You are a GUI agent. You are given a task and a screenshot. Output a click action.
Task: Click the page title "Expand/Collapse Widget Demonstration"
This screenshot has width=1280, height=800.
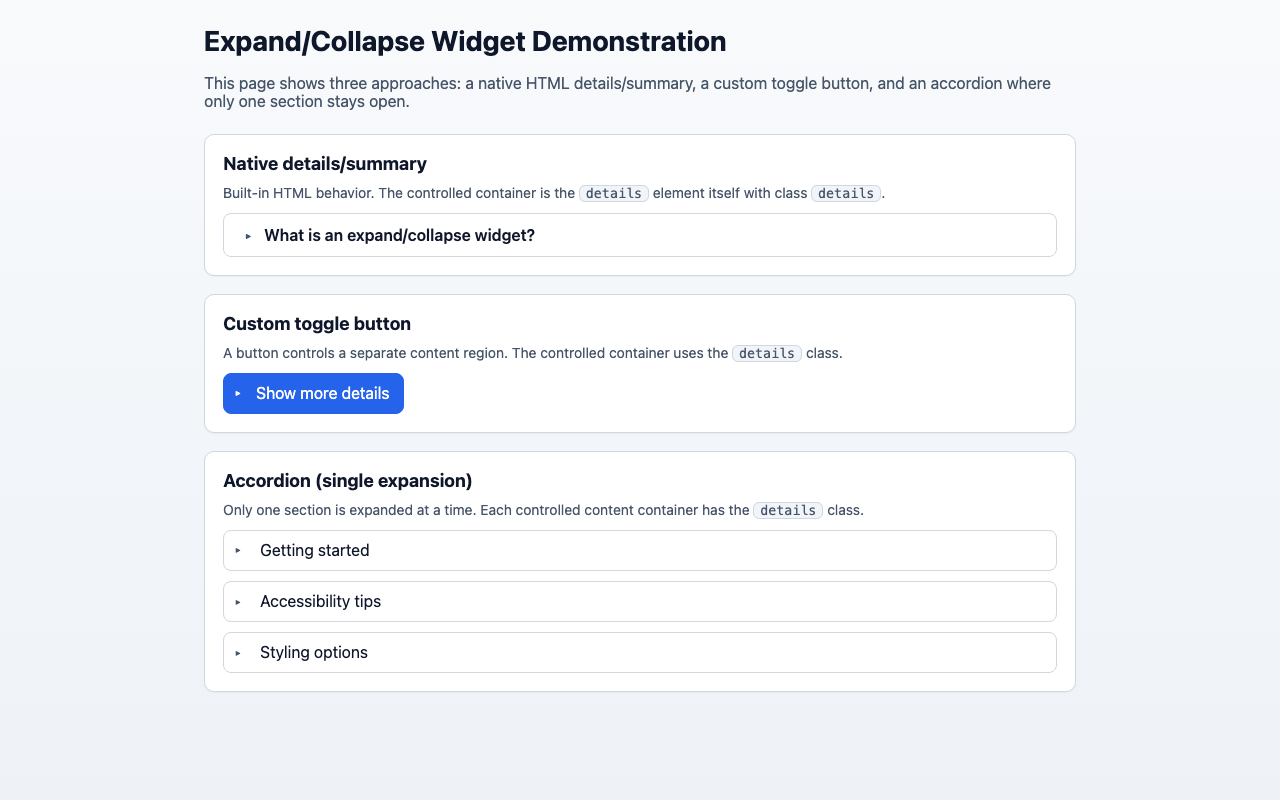pyautogui.click(x=464, y=42)
